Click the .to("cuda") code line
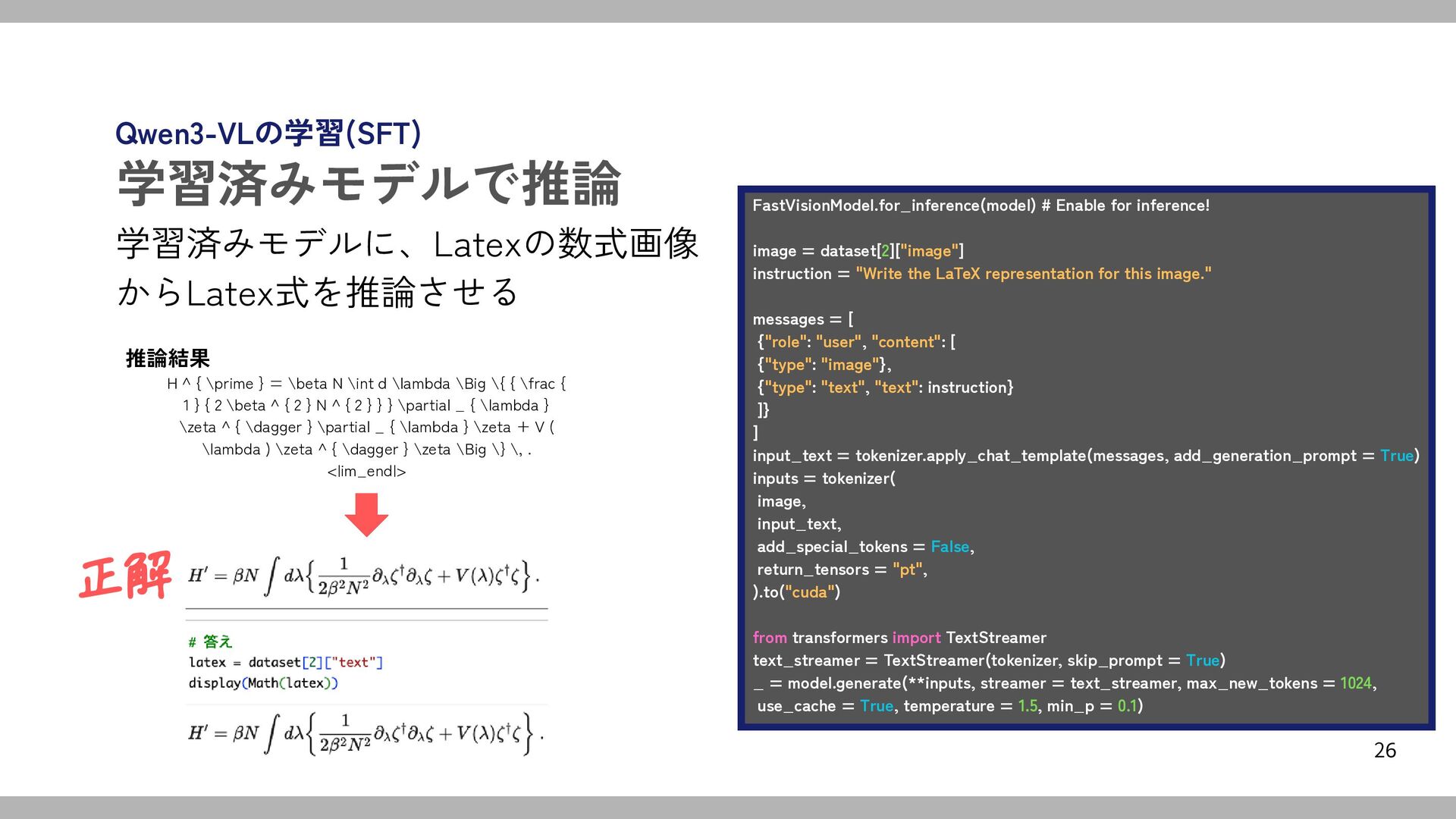 (x=796, y=592)
